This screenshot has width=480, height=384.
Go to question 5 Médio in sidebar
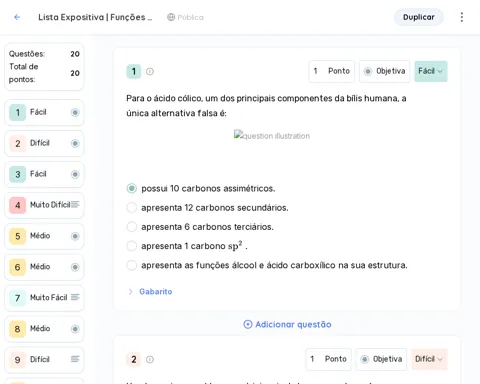click(x=44, y=236)
